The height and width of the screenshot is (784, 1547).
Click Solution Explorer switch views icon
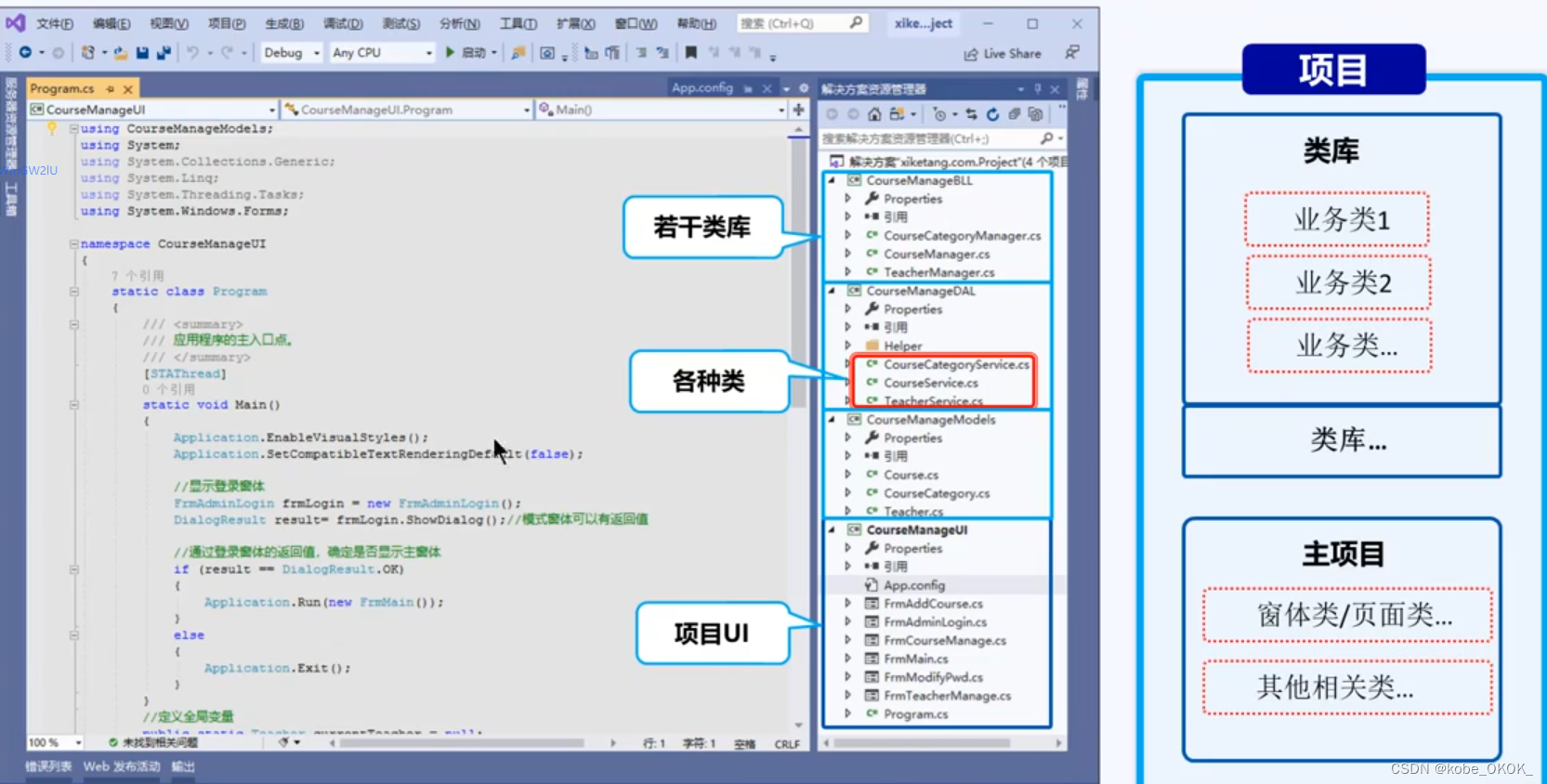tap(898, 114)
